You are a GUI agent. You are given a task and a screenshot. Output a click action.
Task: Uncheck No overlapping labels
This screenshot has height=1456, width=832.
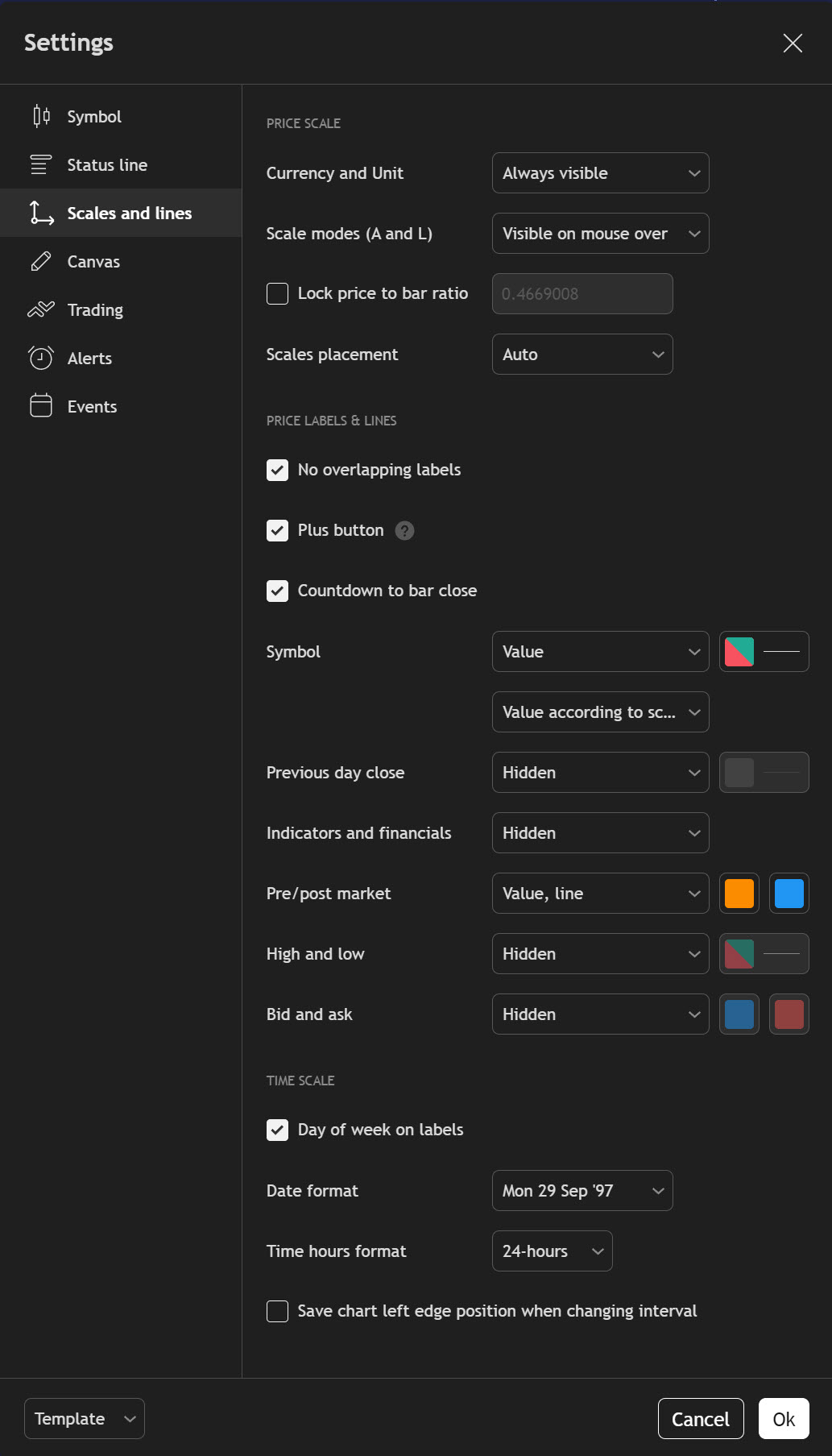(x=278, y=470)
